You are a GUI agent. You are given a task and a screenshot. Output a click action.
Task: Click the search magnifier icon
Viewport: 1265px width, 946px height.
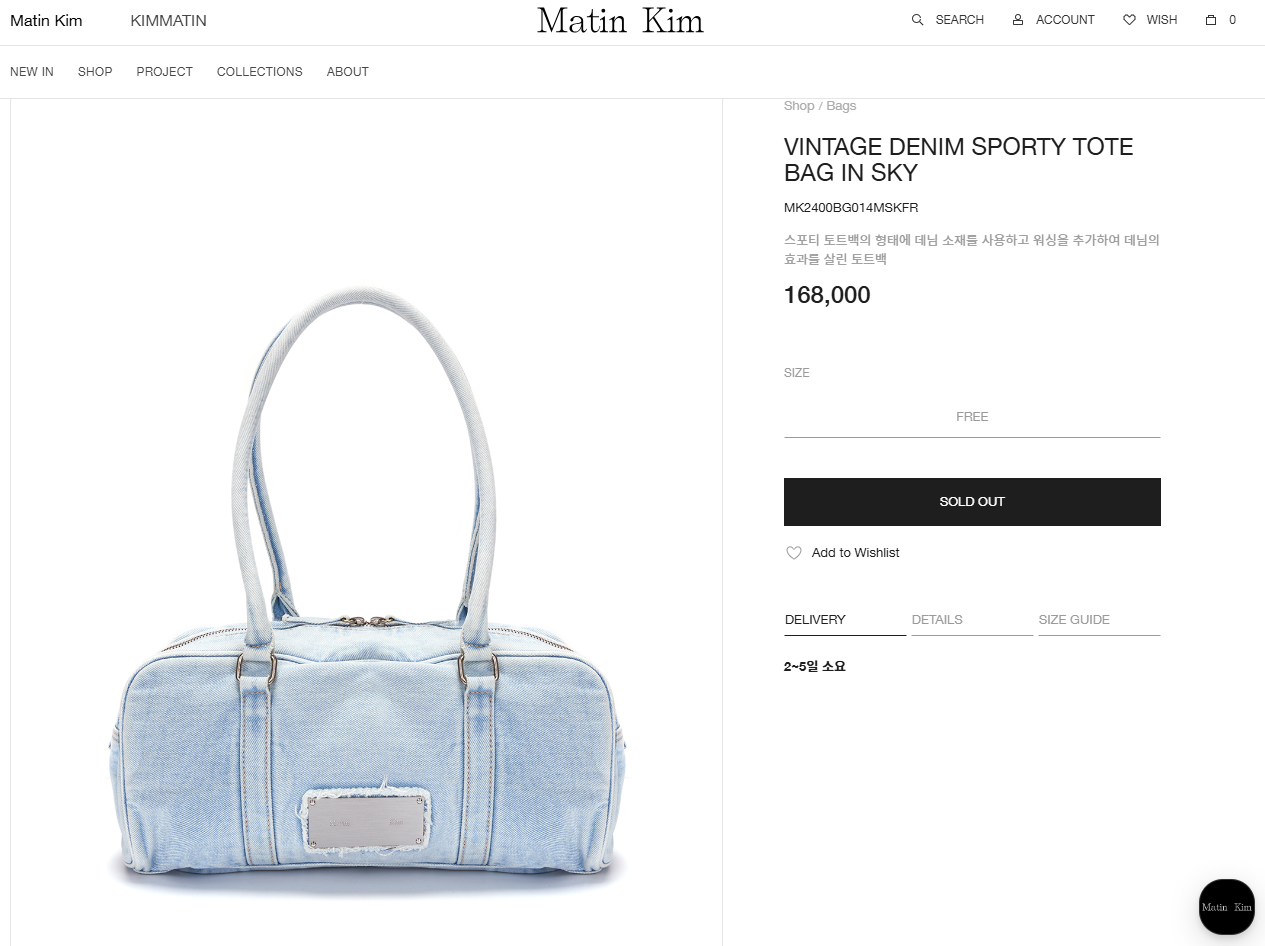pyautogui.click(x=917, y=20)
